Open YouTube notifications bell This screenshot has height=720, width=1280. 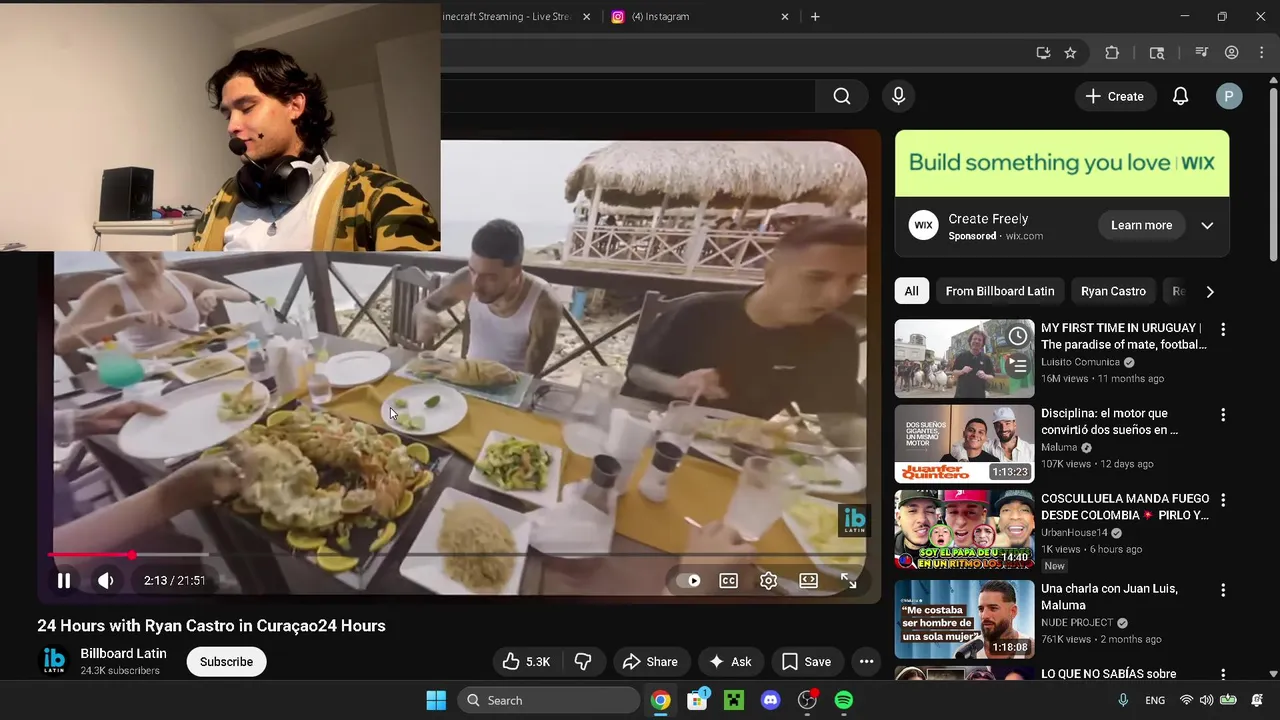coord(1180,96)
